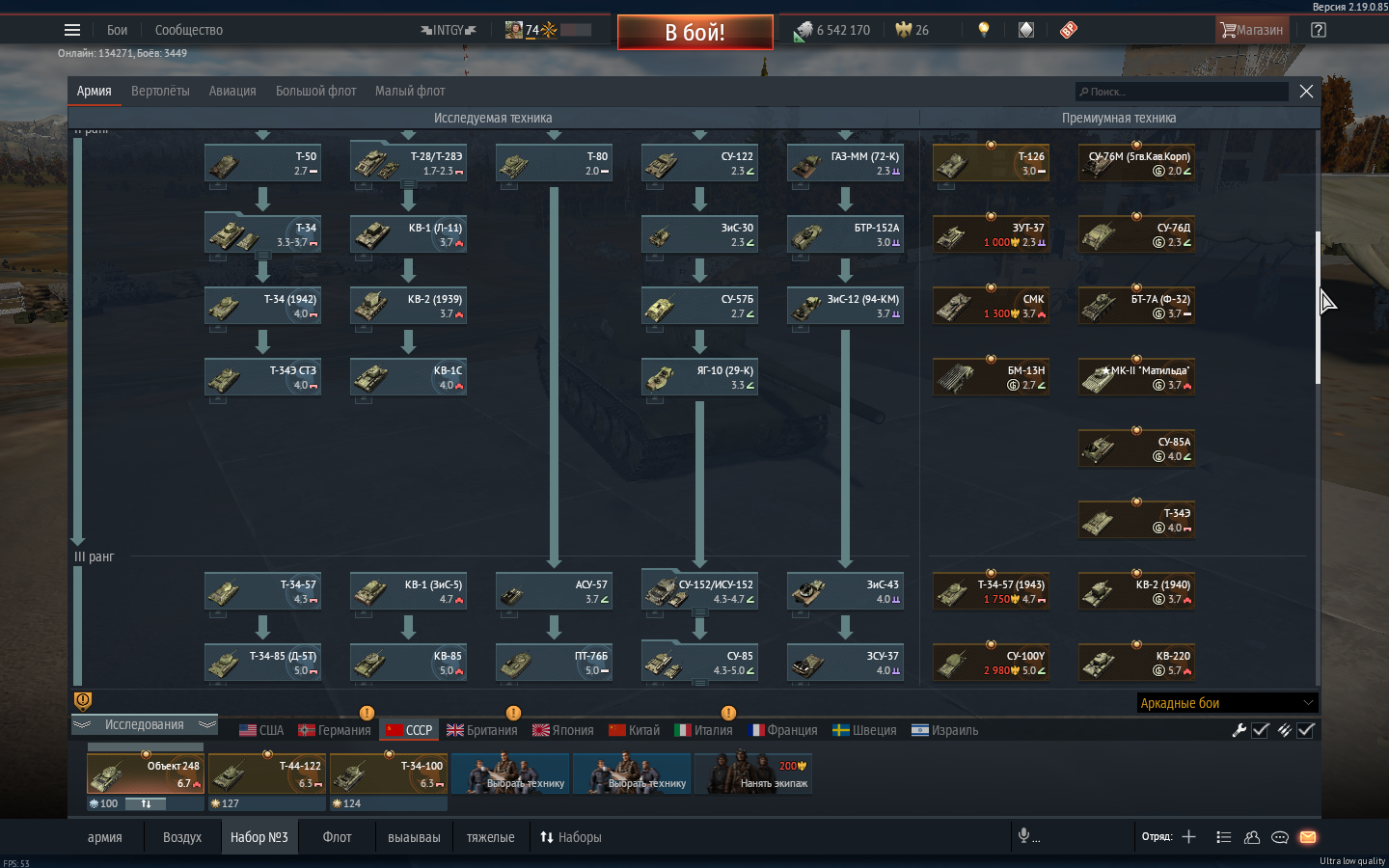Image resolution: width=1389 pixels, height=868 pixels.
Task: Open the help question mark icon
Action: click(x=1319, y=30)
